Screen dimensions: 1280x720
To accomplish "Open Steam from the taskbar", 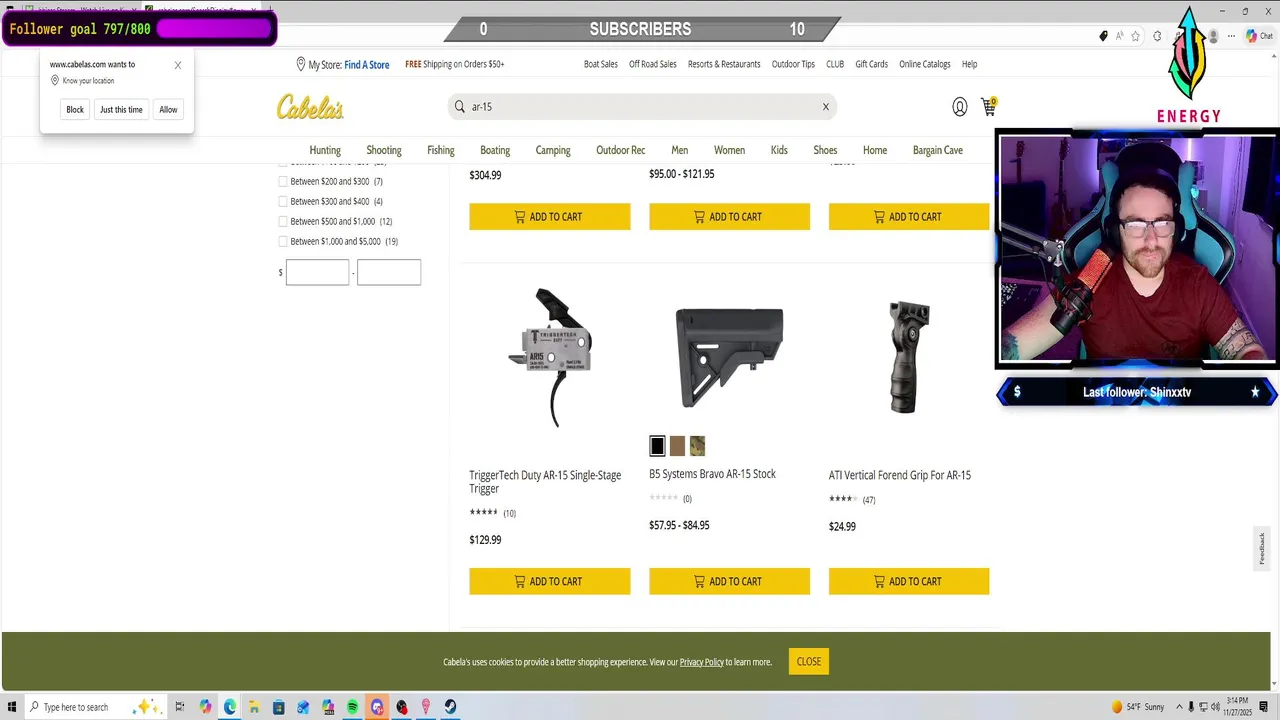I will pos(450,707).
